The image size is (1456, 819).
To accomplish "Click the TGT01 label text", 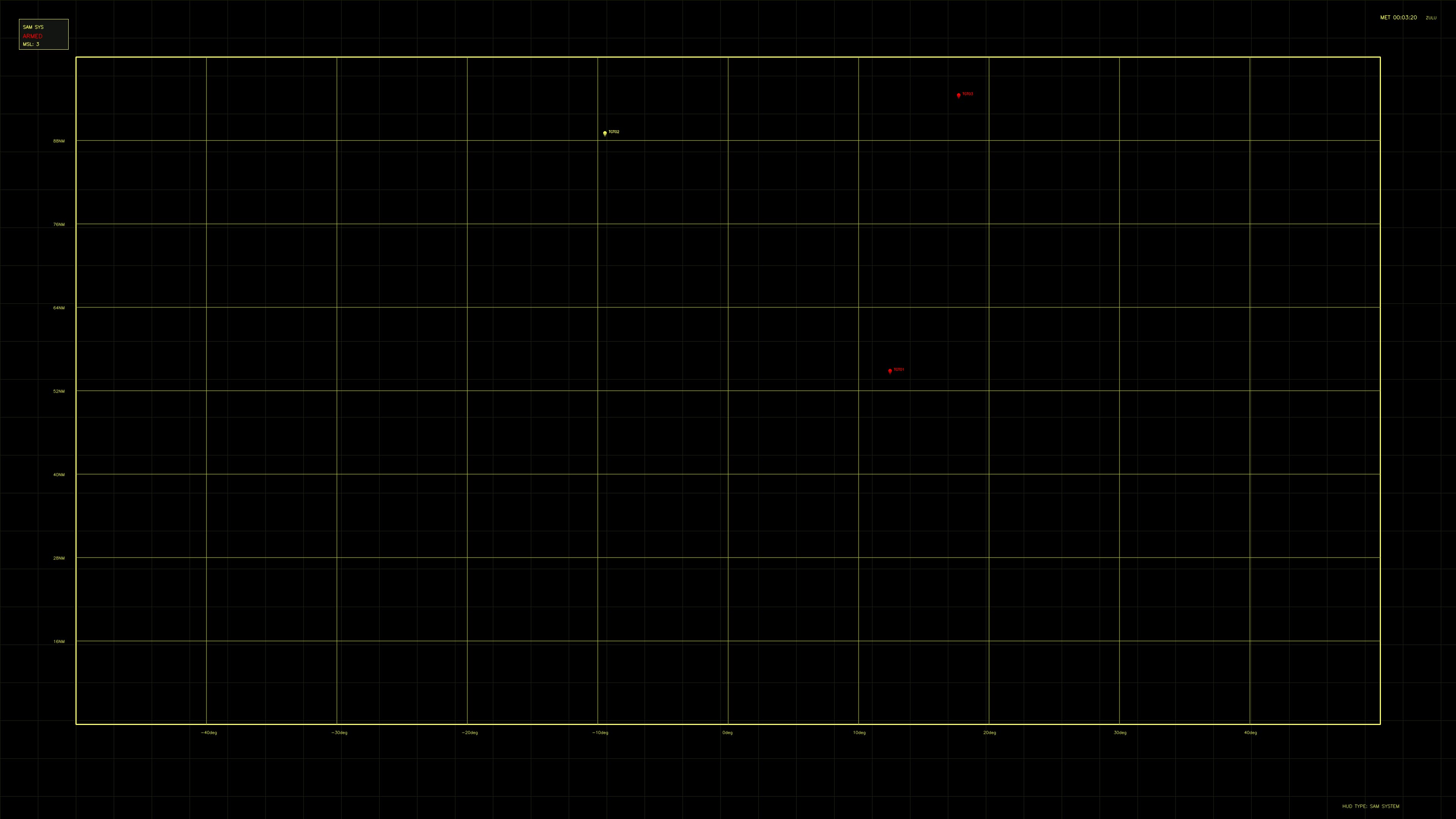I will [899, 370].
